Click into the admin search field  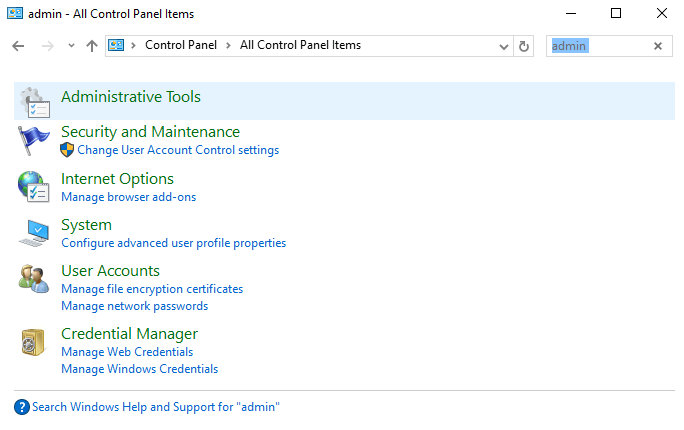(x=598, y=46)
